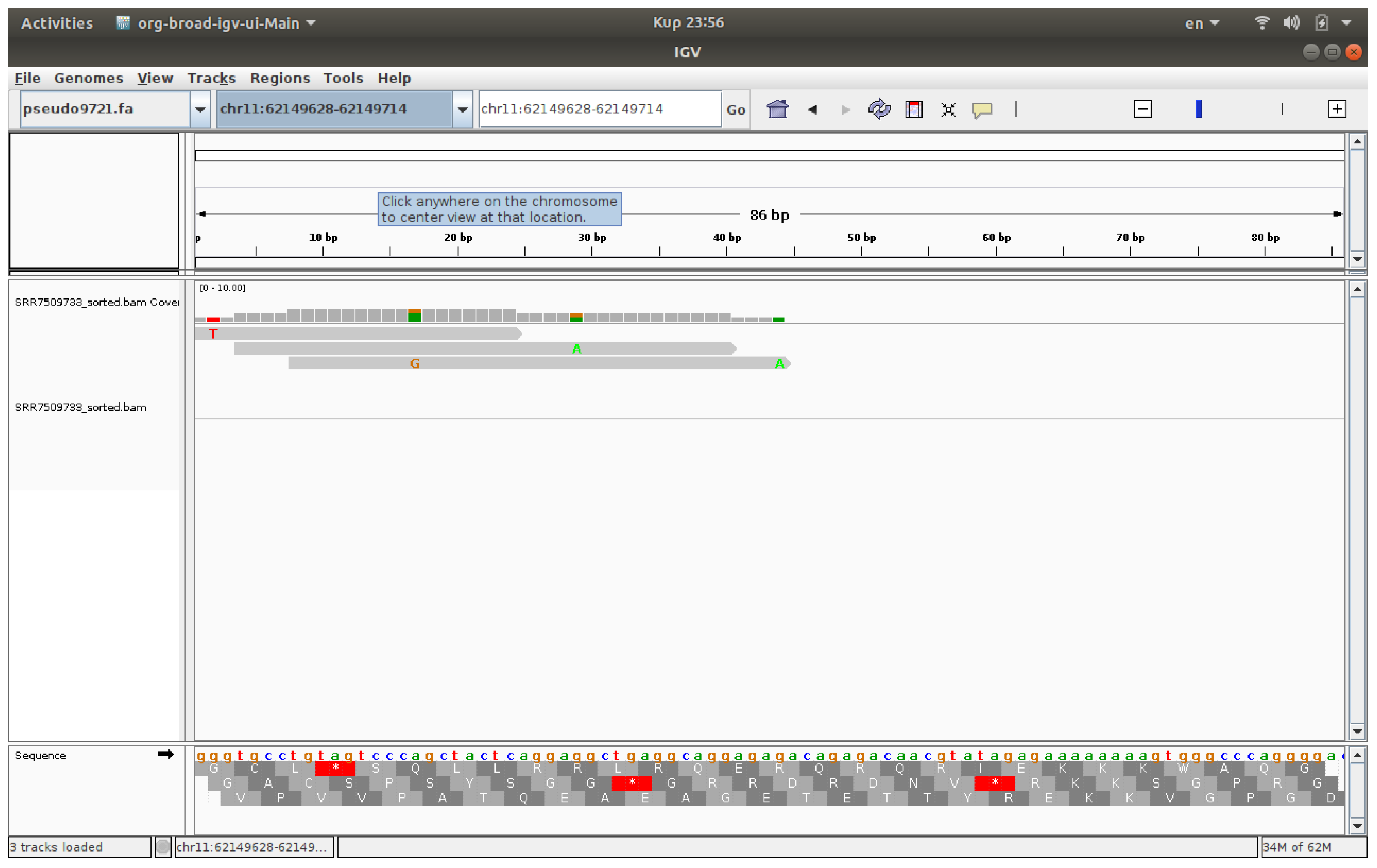Open Activities in the top bar
Viewport: 1377px width, 868px height.
(57, 24)
